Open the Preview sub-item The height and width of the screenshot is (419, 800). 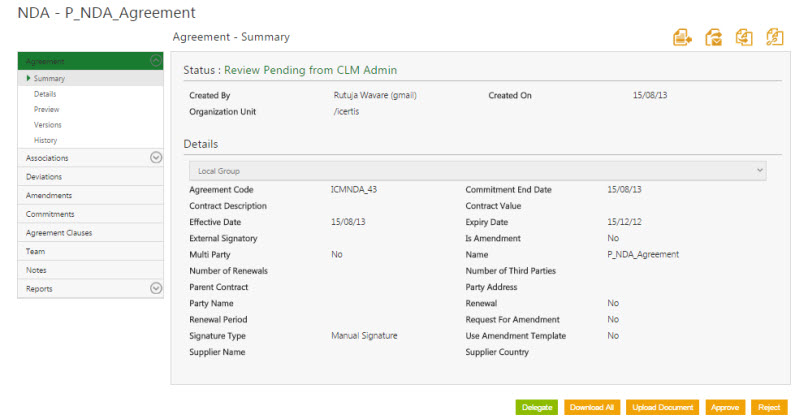tap(46, 109)
